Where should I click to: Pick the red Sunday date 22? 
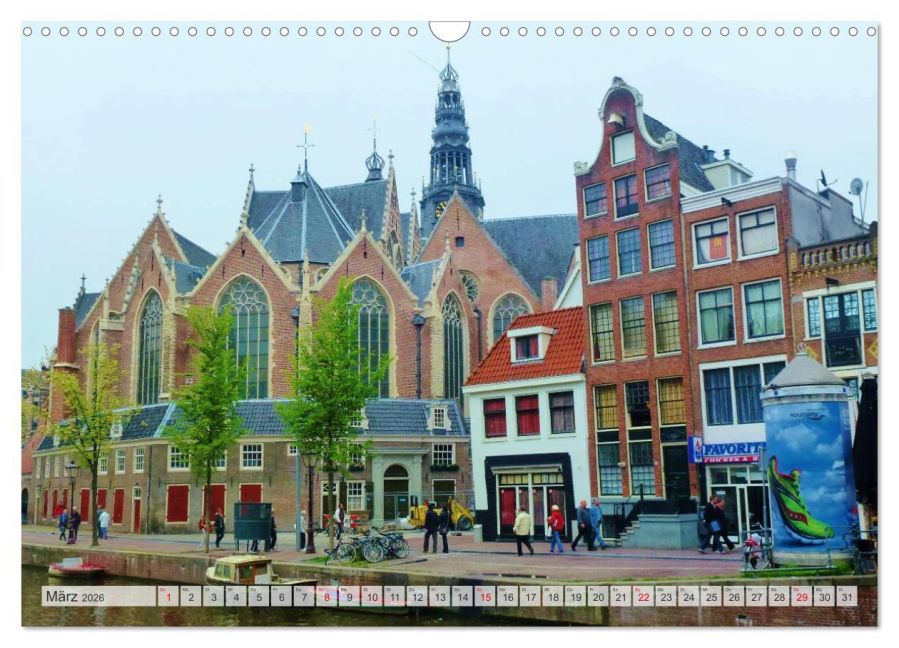tap(644, 596)
